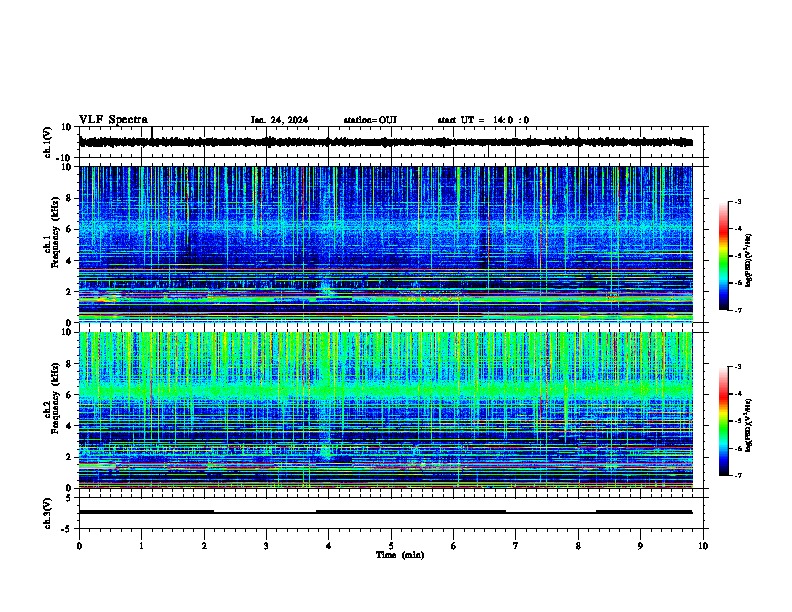Click the ch.2 spectrogram color scale bar

723,421
